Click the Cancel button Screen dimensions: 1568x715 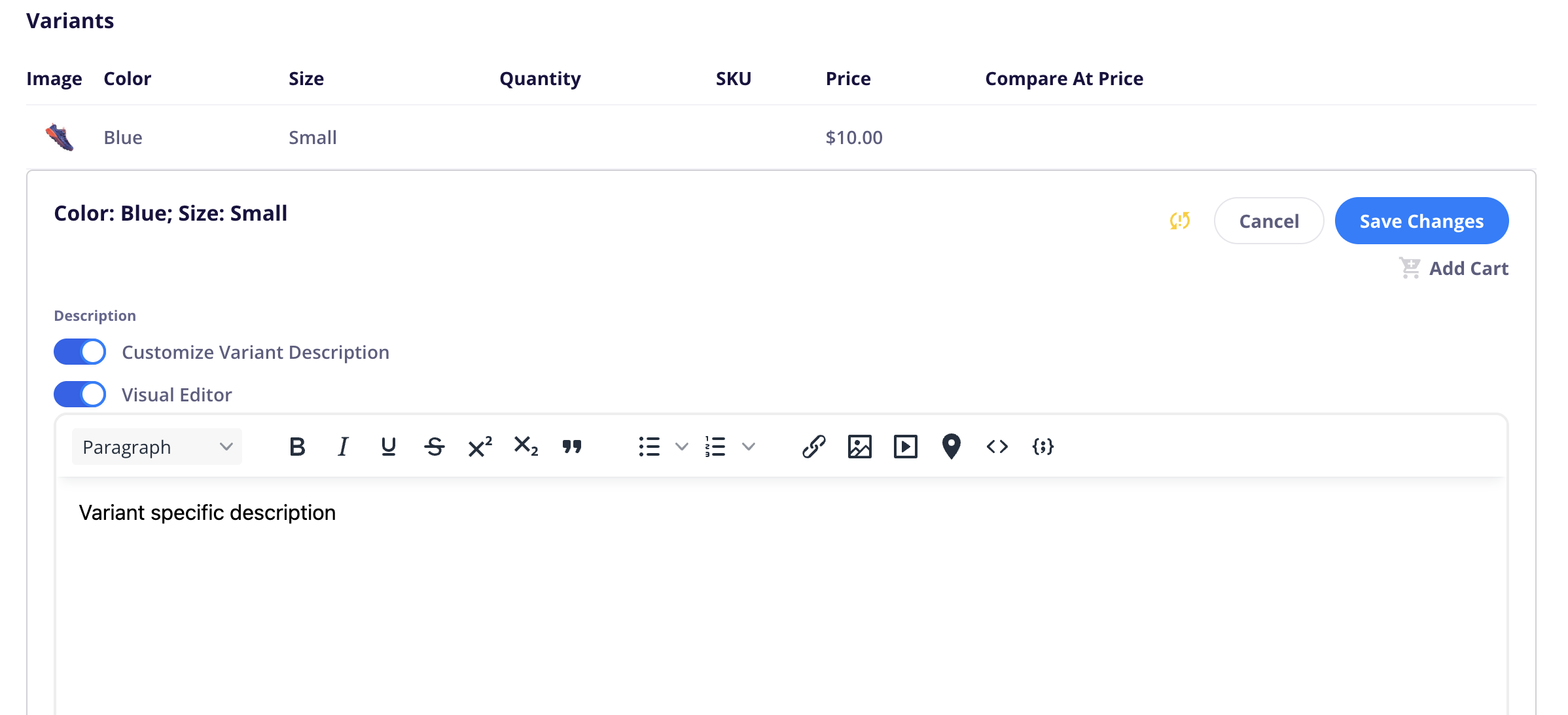click(x=1268, y=221)
